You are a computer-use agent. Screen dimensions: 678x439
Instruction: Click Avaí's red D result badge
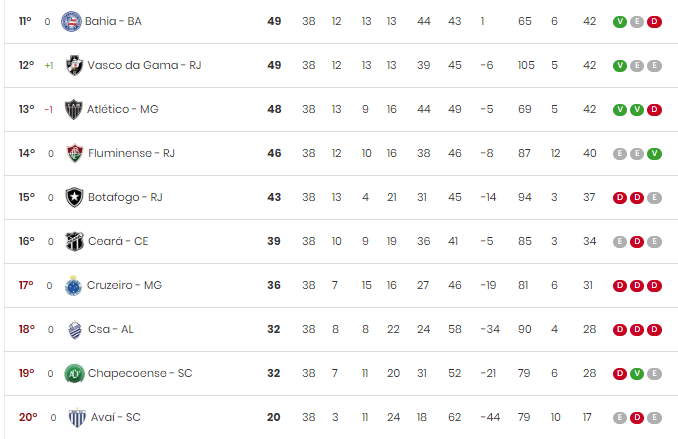637,418
